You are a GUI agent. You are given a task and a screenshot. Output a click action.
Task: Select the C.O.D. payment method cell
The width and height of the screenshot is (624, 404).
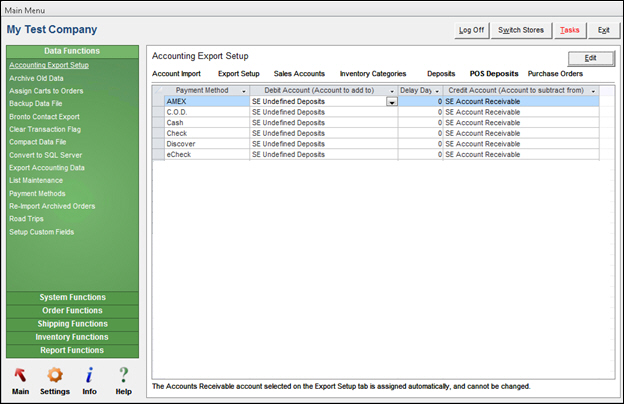207,112
